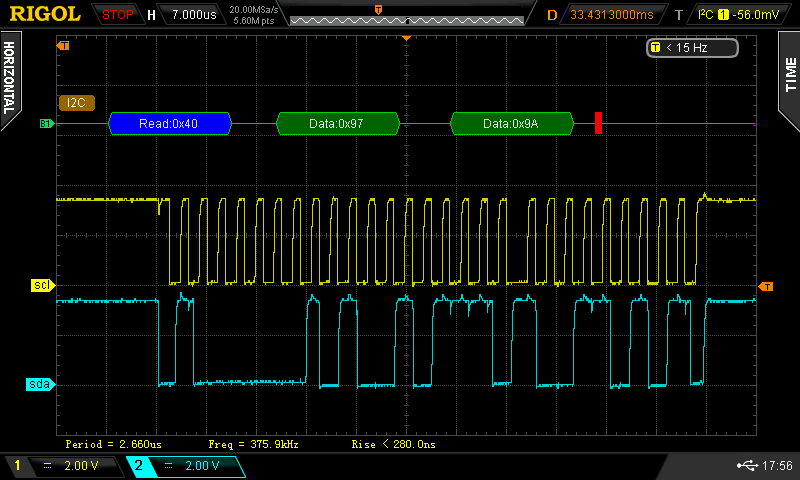Click the red stop-condition marker on bus
Viewport: 800px width, 480px height.
coord(598,123)
